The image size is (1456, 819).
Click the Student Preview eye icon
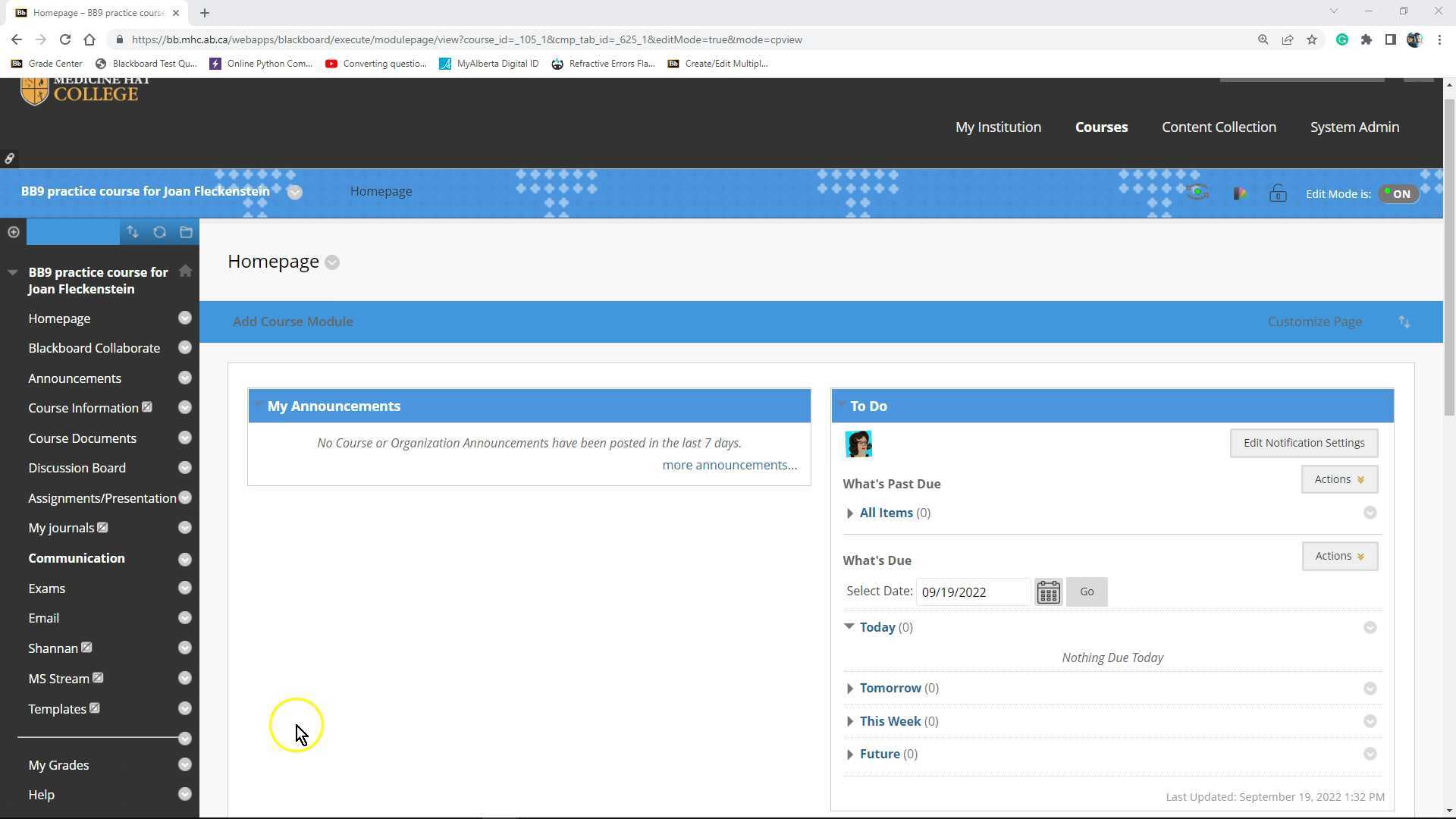[x=1197, y=193]
